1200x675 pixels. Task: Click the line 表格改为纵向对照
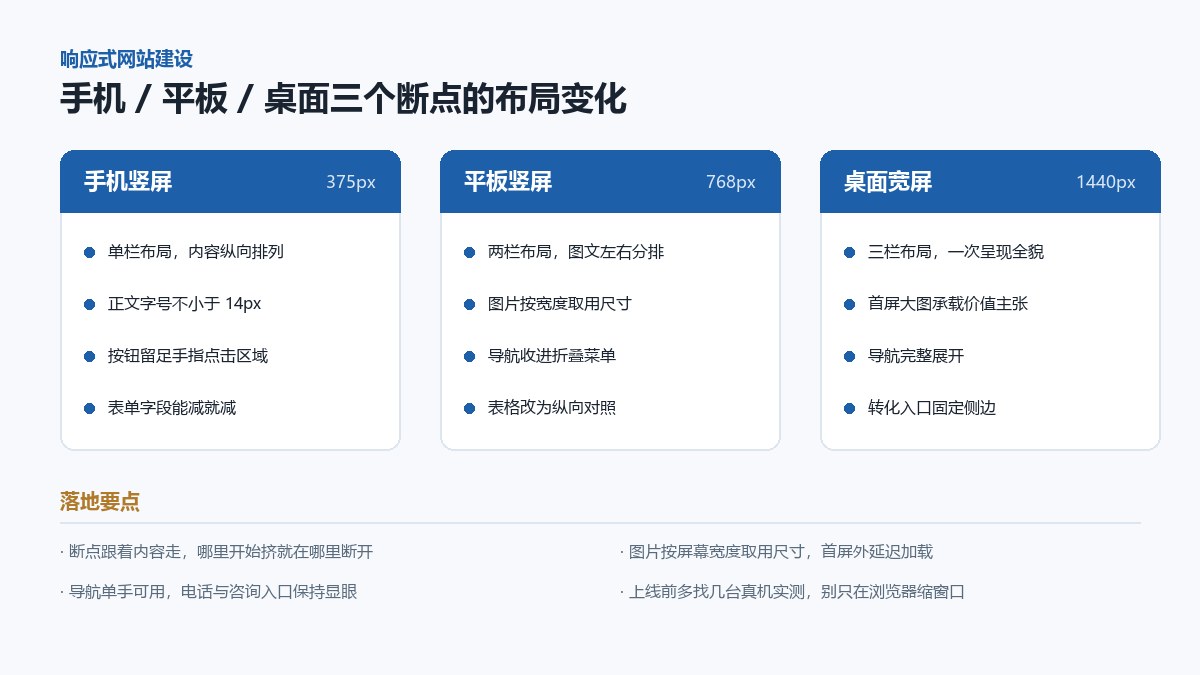pos(552,408)
